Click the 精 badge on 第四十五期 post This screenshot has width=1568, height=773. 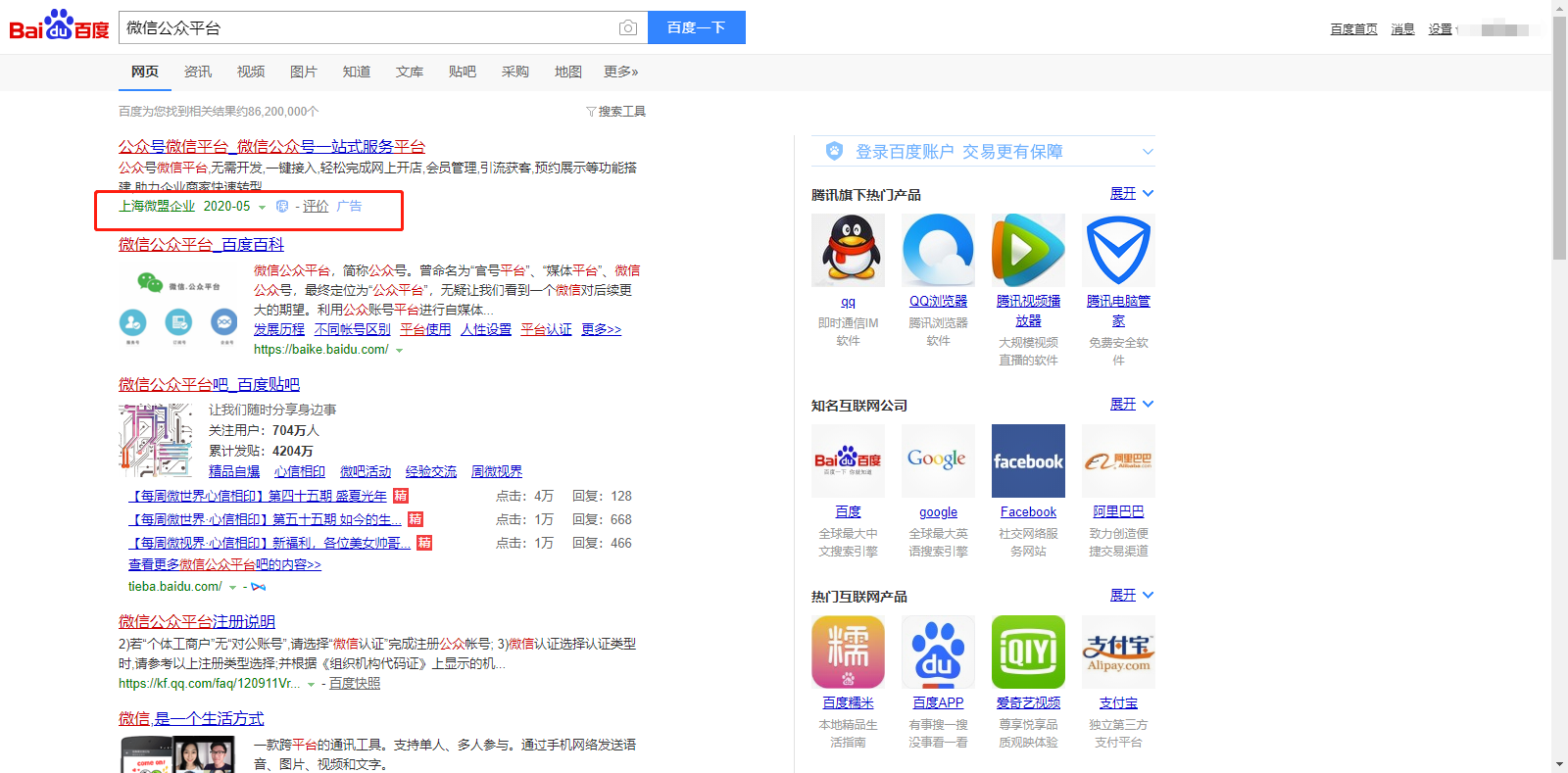[401, 496]
